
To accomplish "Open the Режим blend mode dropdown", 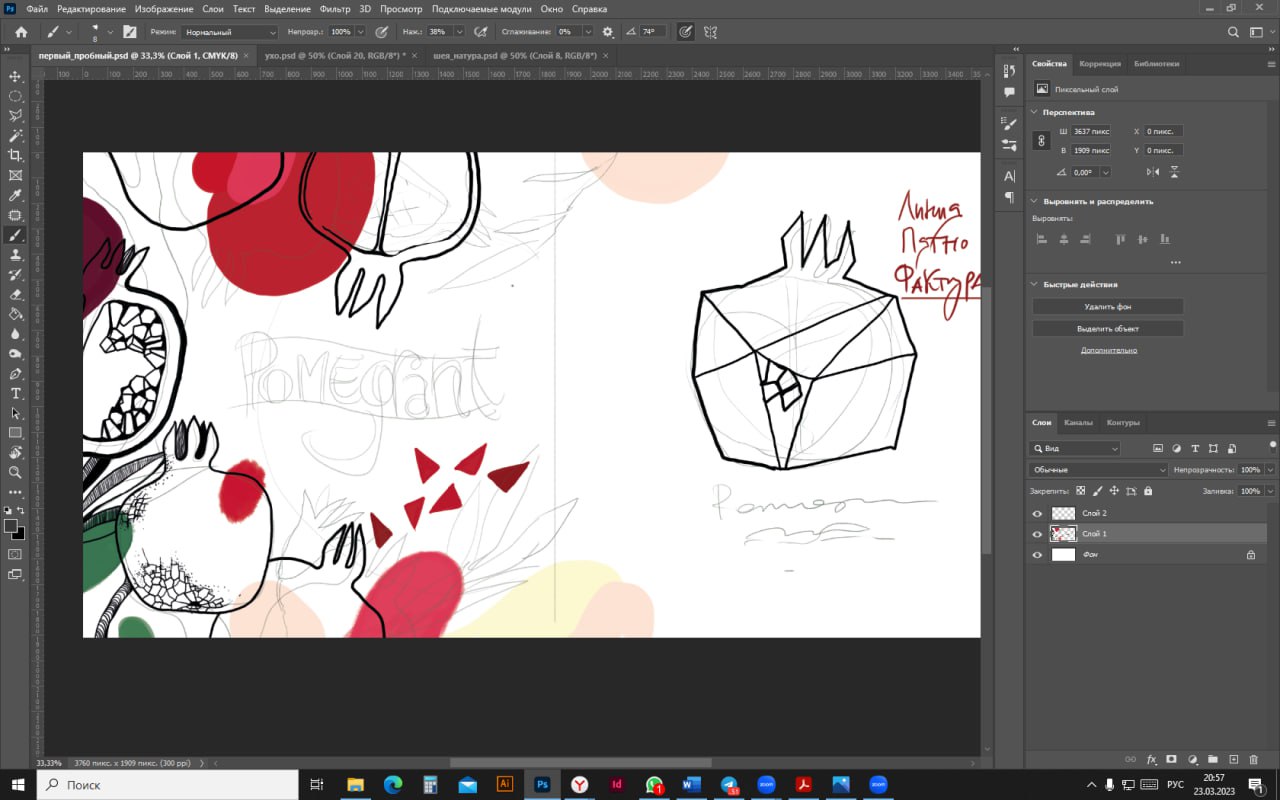I will click(x=229, y=32).
